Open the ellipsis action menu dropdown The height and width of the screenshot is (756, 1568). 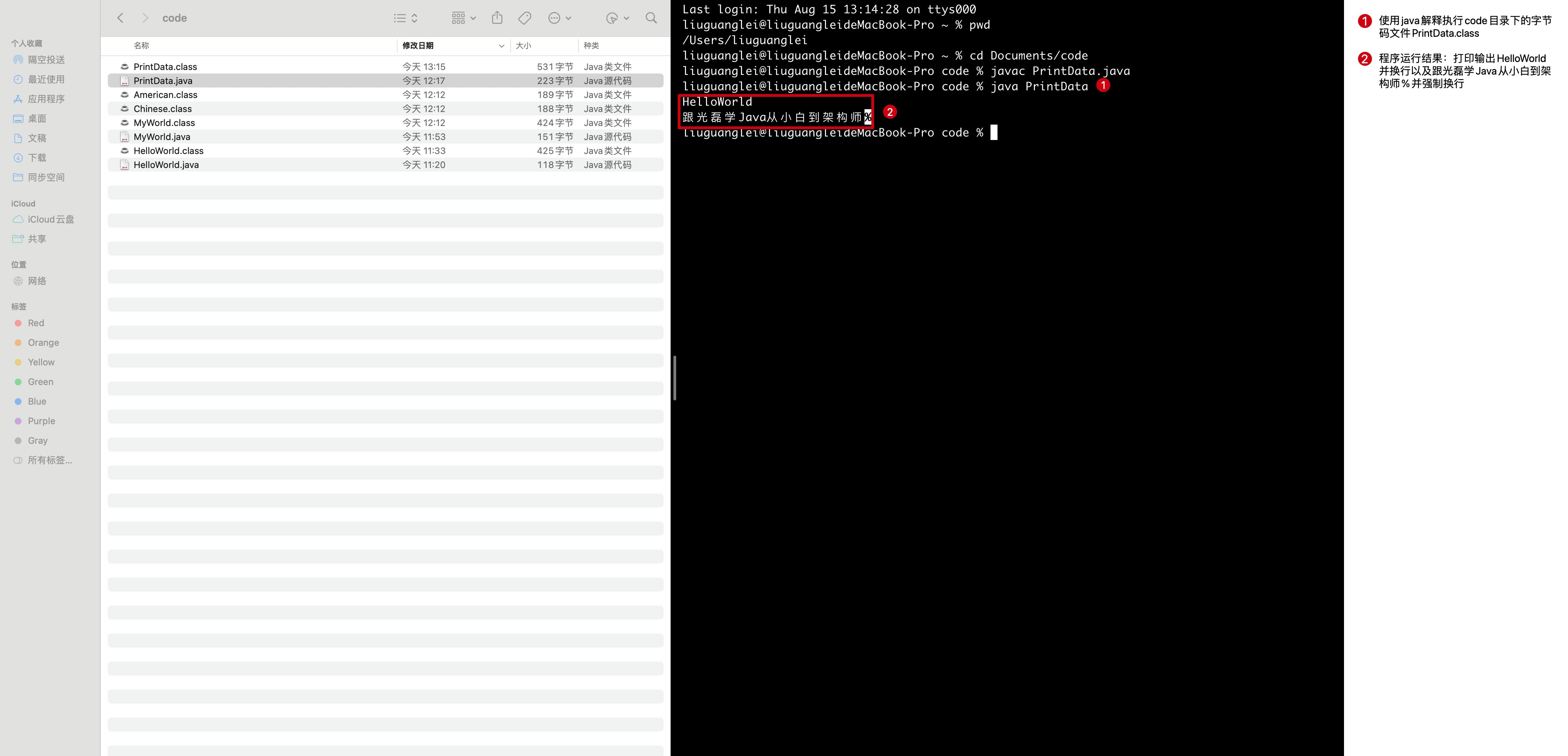pos(559,18)
